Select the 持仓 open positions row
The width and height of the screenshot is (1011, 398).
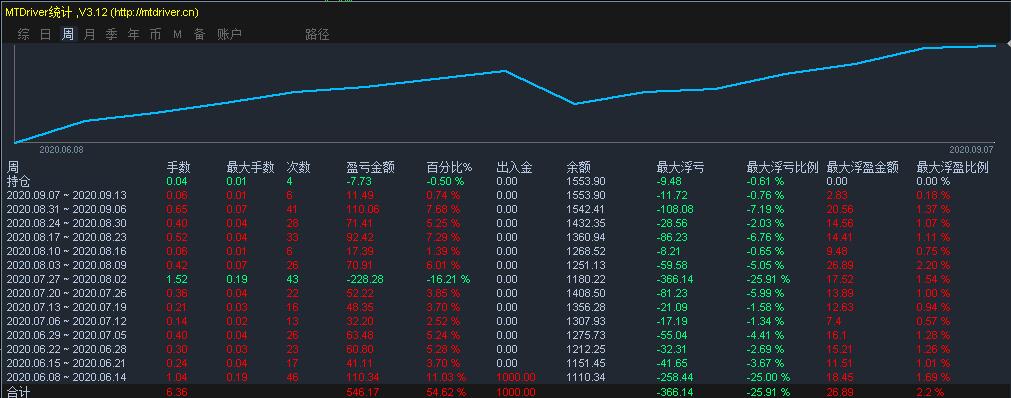coord(506,181)
